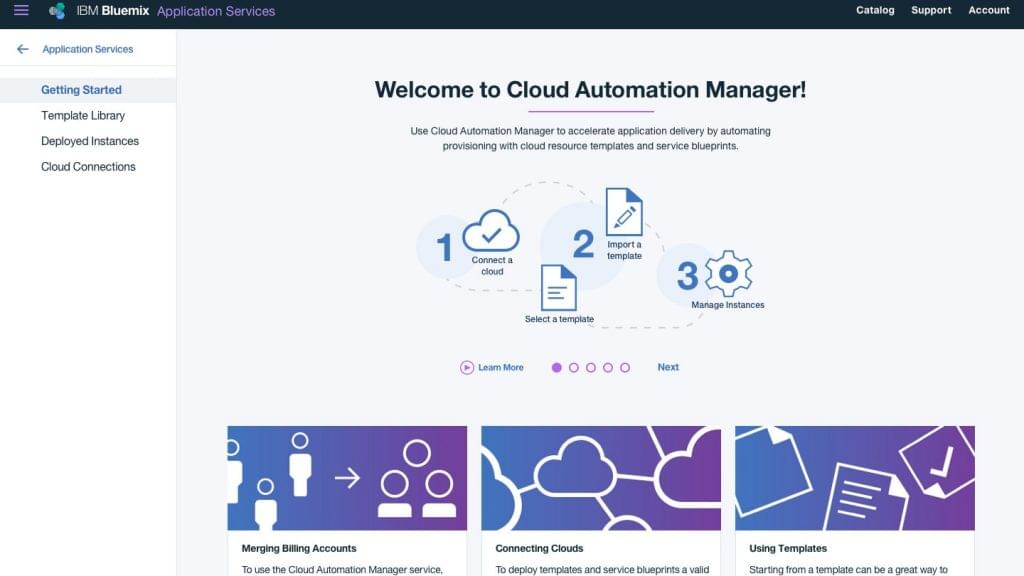Click the Connect a cloud checkmark icon

click(x=491, y=231)
